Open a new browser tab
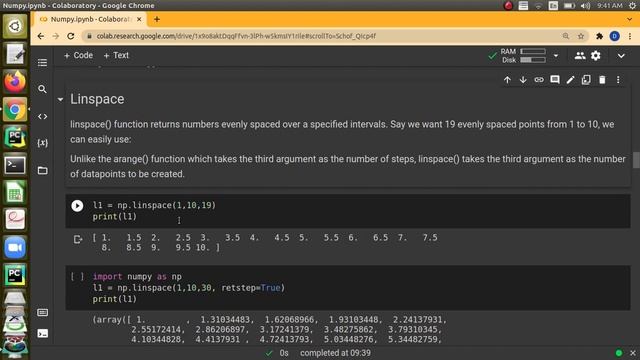640x360 pixels. click(157, 19)
